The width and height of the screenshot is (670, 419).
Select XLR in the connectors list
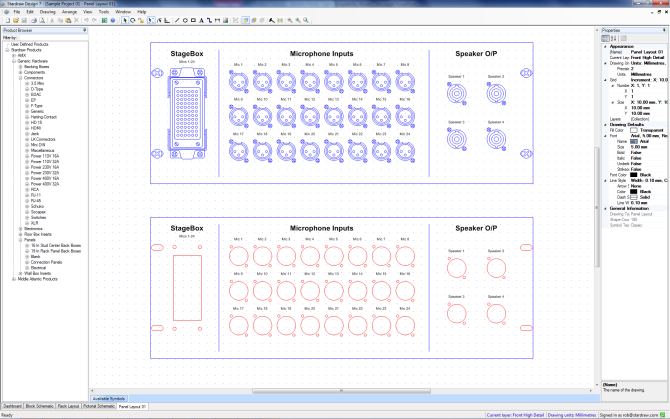[x=35, y=222]
